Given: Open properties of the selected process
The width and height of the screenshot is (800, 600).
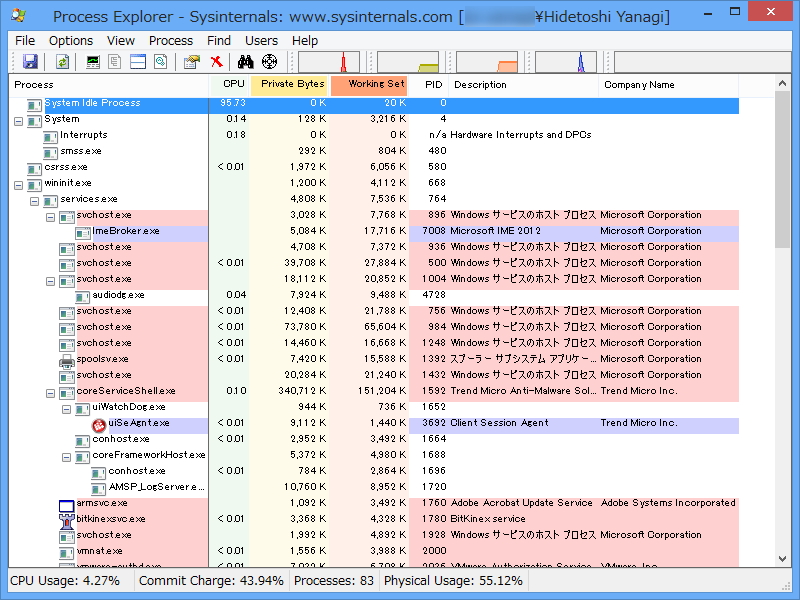Looking at the screenshot, I should click(x=191, y=61).
